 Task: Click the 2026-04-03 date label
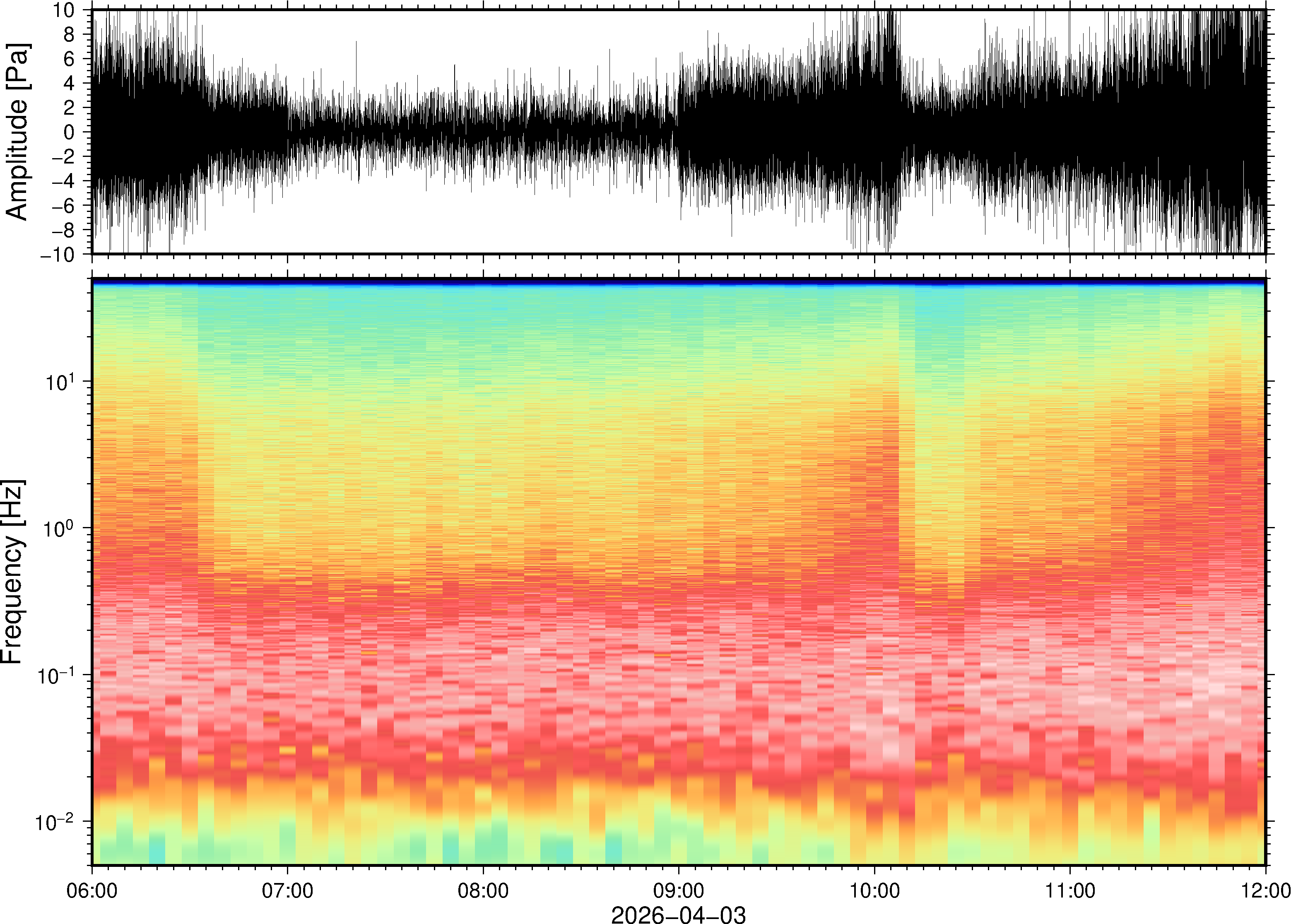[x=678, y=914]
